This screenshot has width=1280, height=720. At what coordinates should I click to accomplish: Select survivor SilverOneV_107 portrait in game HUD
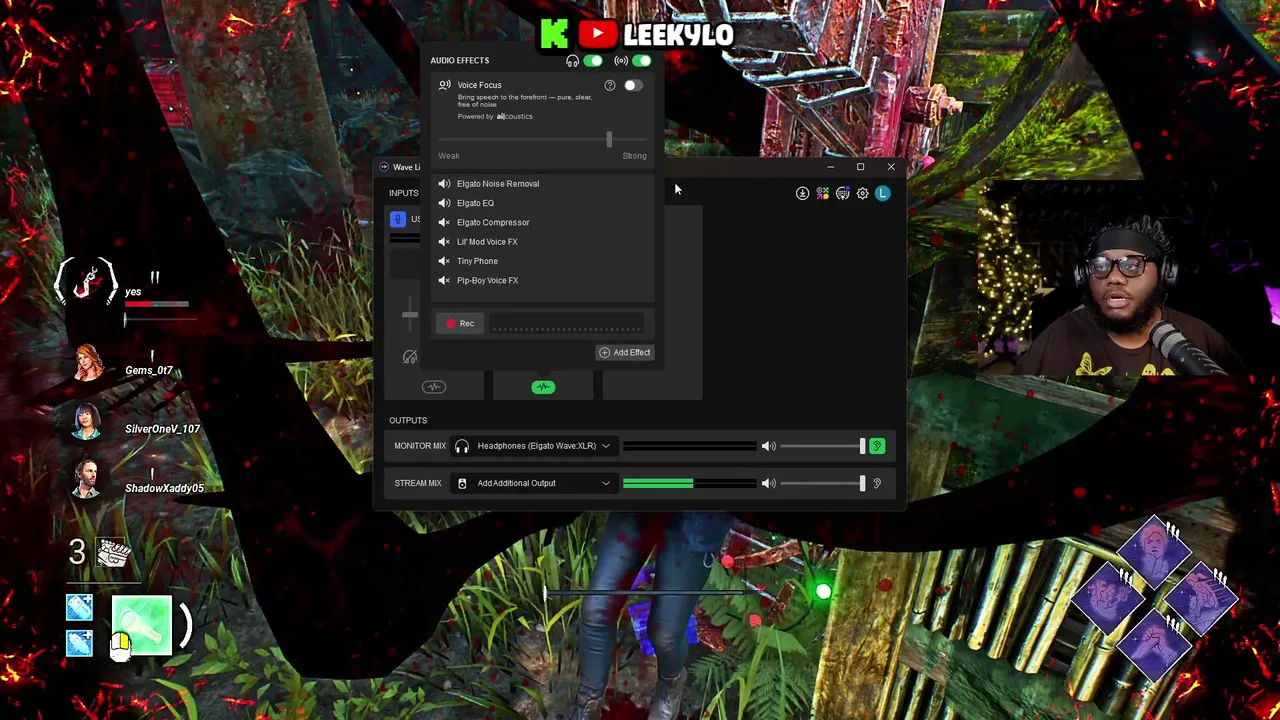coord(86,423)
